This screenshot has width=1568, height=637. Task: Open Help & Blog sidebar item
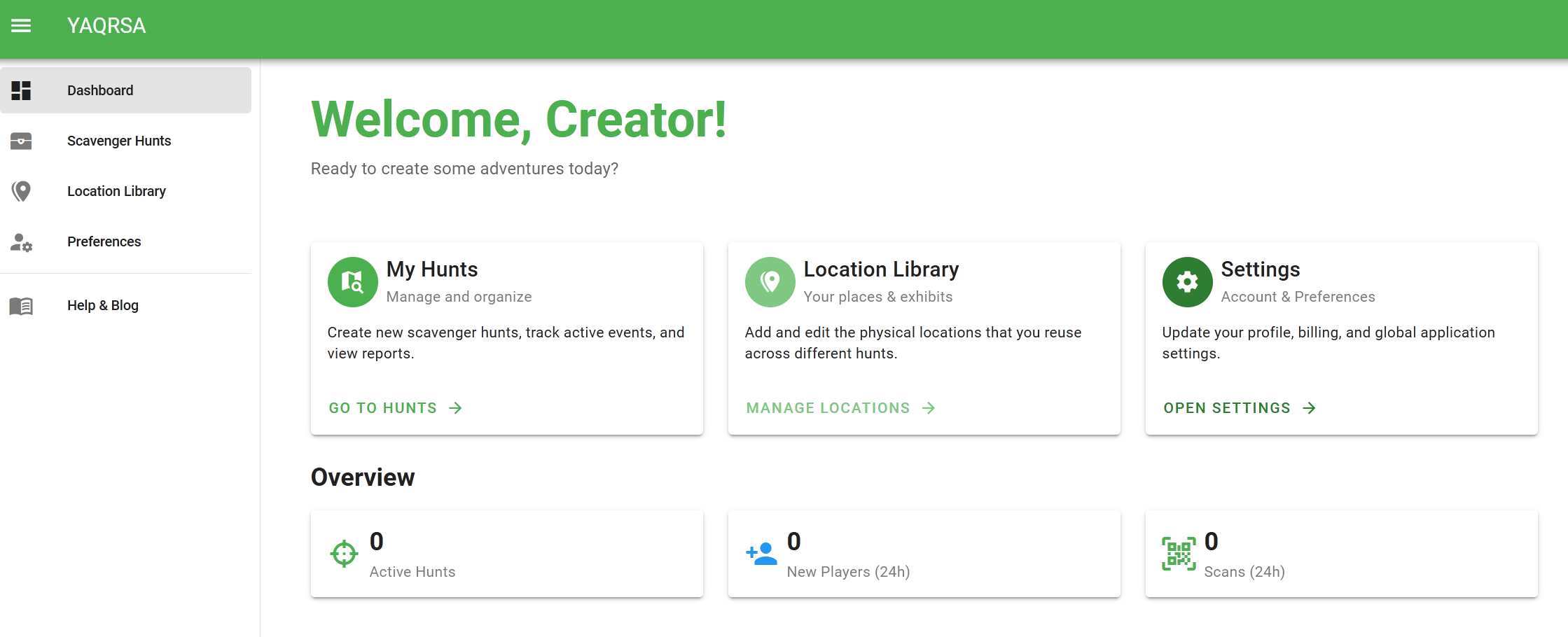tap(103, 305)
